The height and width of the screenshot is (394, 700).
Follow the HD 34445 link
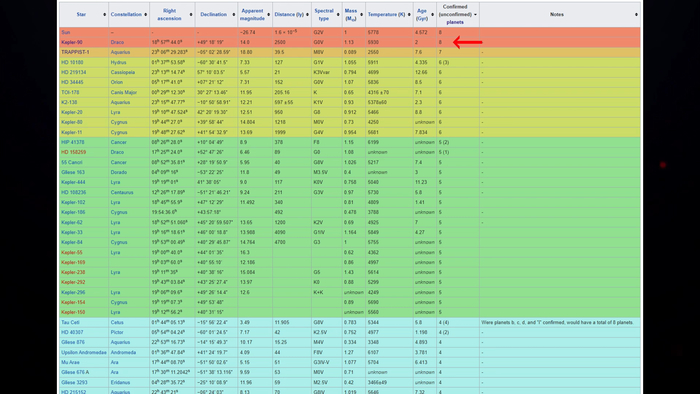(72, 82)
